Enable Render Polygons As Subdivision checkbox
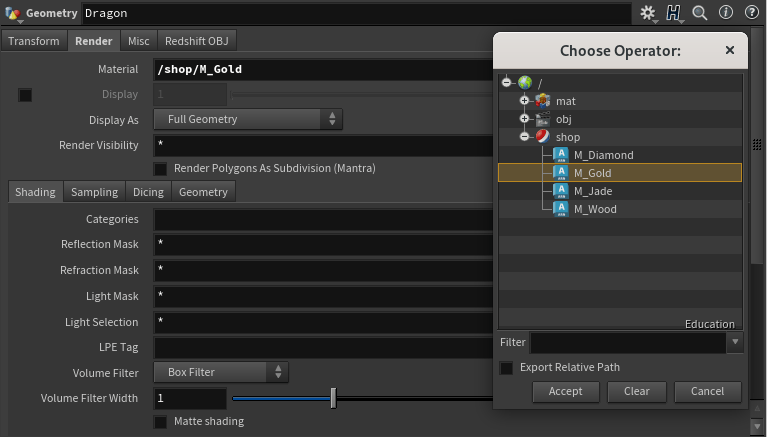The height and width of the screenshot is (437, 768). tap(160, 169)
